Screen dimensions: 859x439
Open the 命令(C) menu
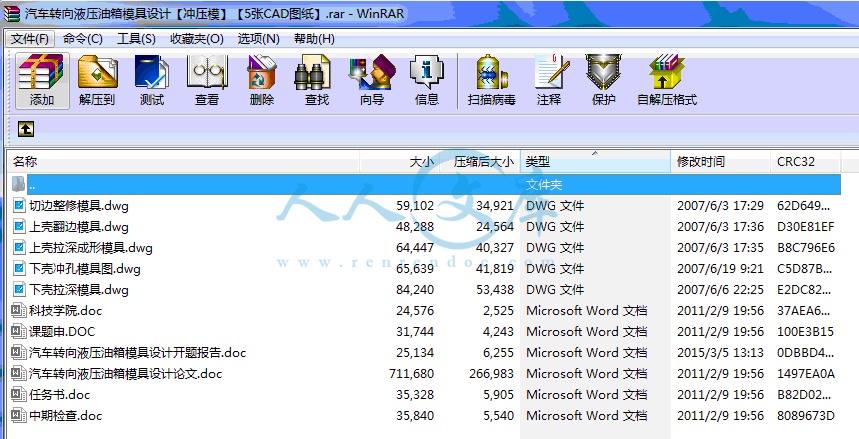click(x=83, y=39)
